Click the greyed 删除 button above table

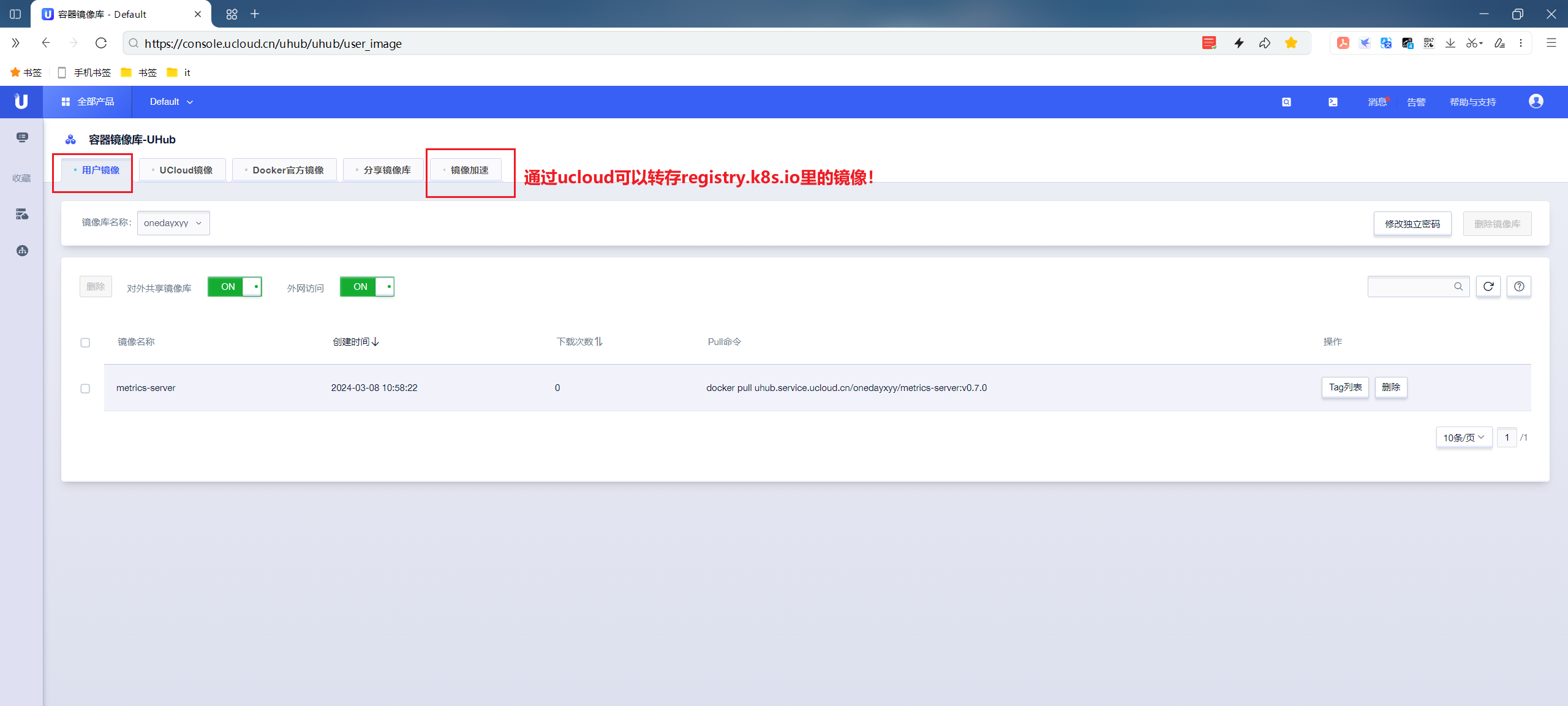point(96,287)
